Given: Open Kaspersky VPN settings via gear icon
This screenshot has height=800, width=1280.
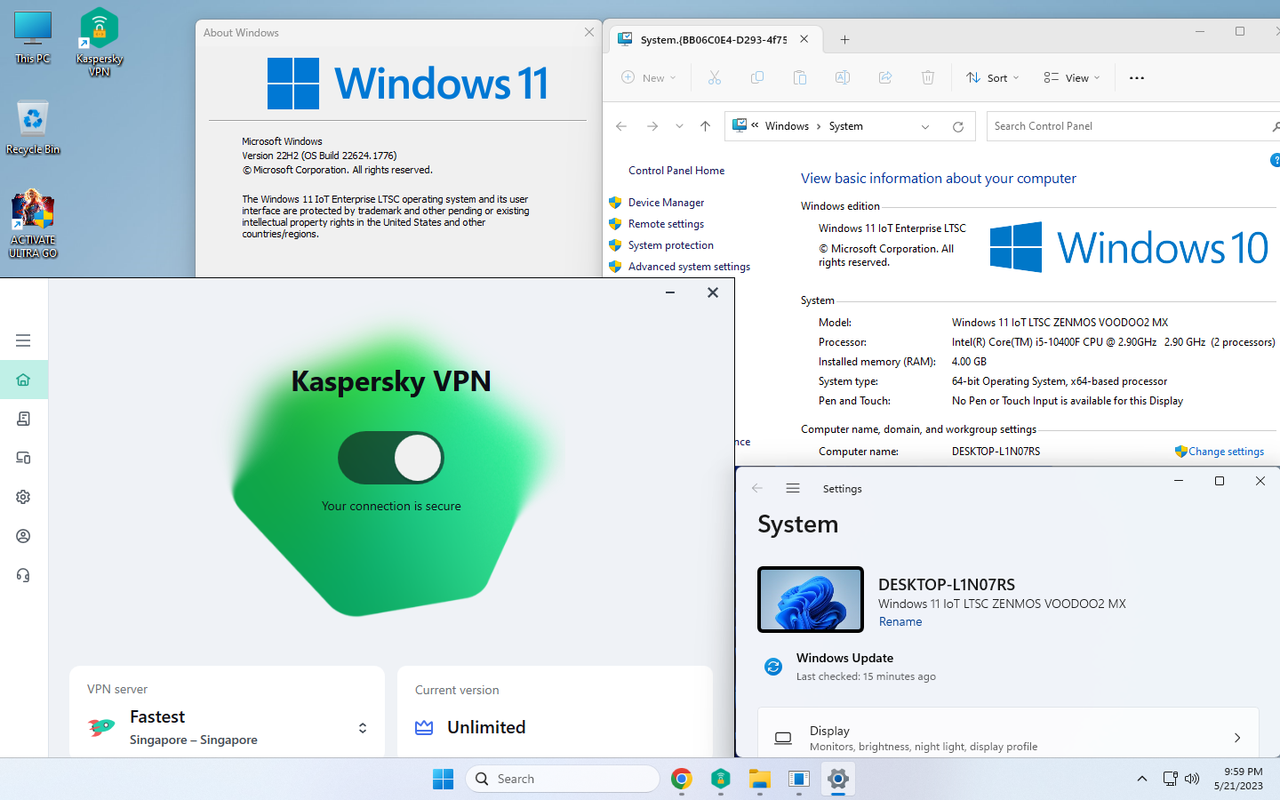Looking at the screenshot, I should point(23,497).
